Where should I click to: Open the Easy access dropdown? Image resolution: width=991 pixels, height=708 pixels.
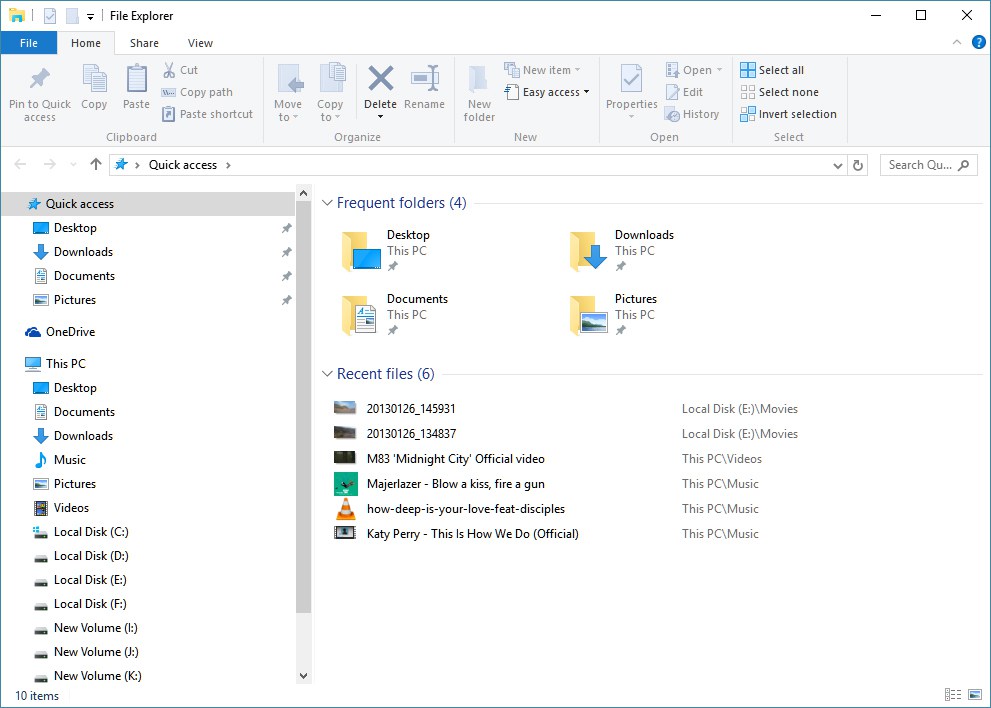547,92
